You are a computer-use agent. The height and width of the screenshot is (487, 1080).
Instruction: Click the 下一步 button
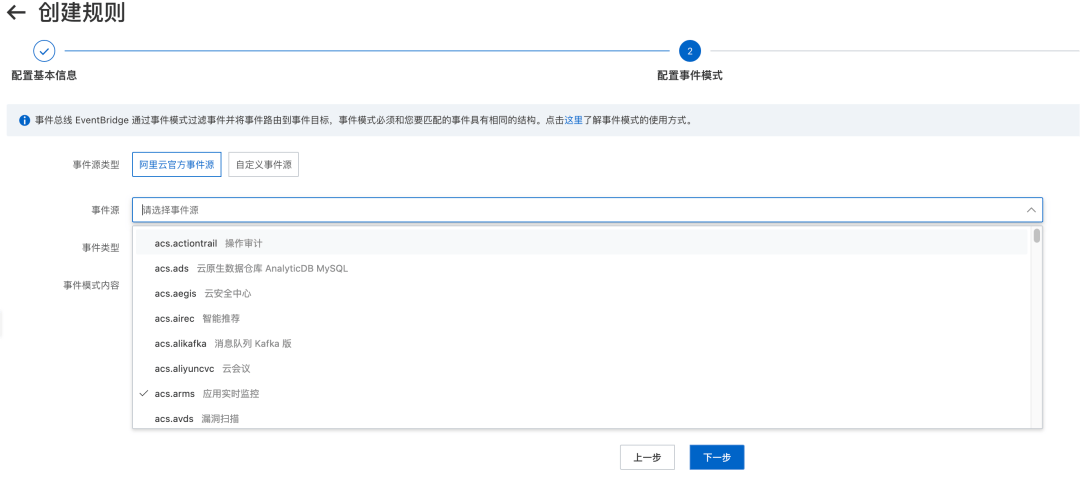(716, 457)
